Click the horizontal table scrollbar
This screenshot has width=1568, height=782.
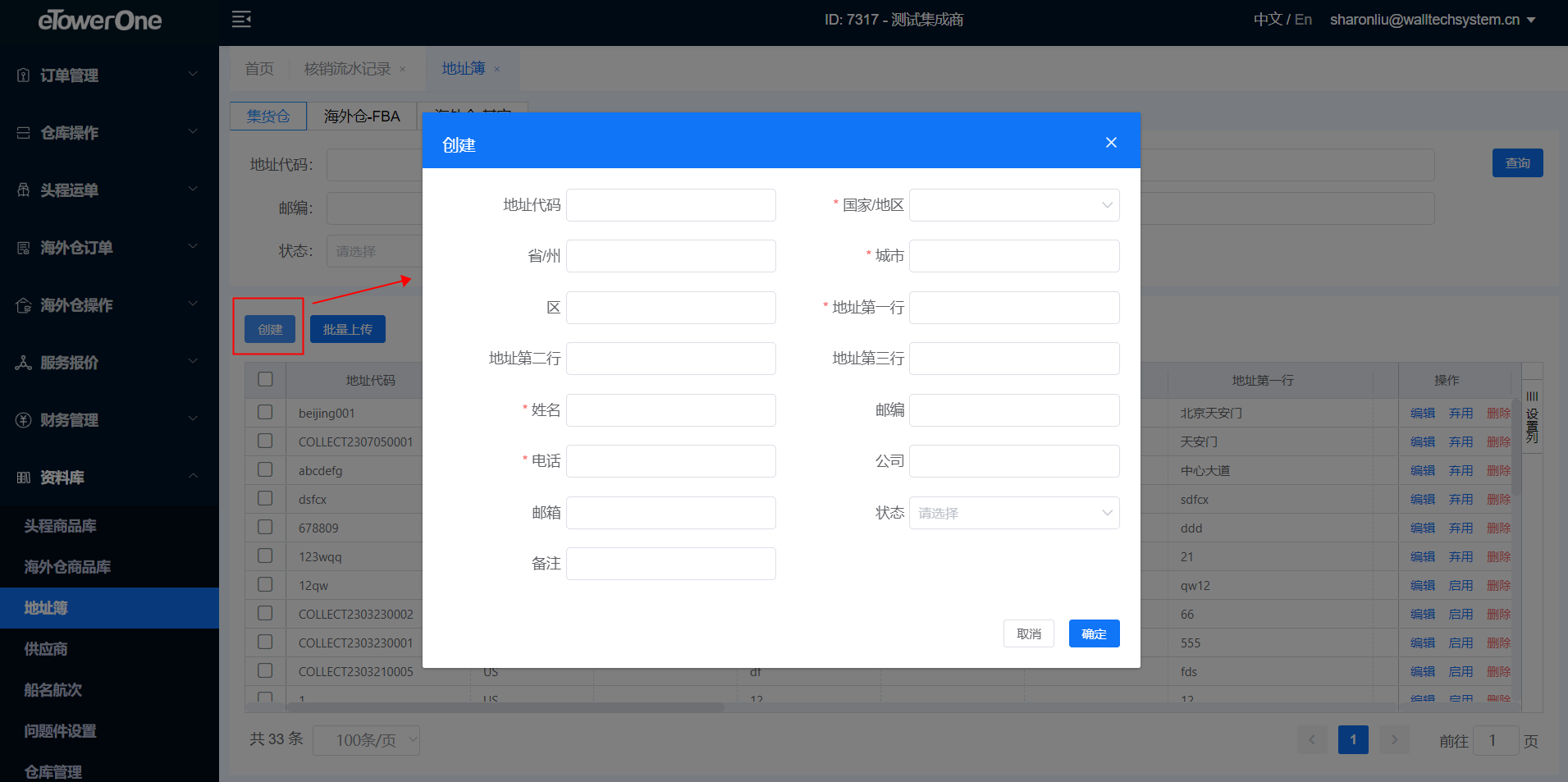pyautogui.click(x=505, y=707)
